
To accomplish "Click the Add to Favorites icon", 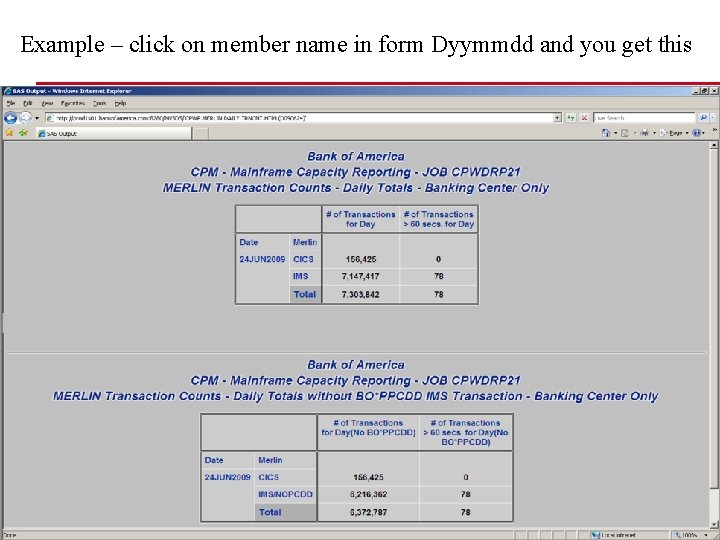I will [23, 133].
